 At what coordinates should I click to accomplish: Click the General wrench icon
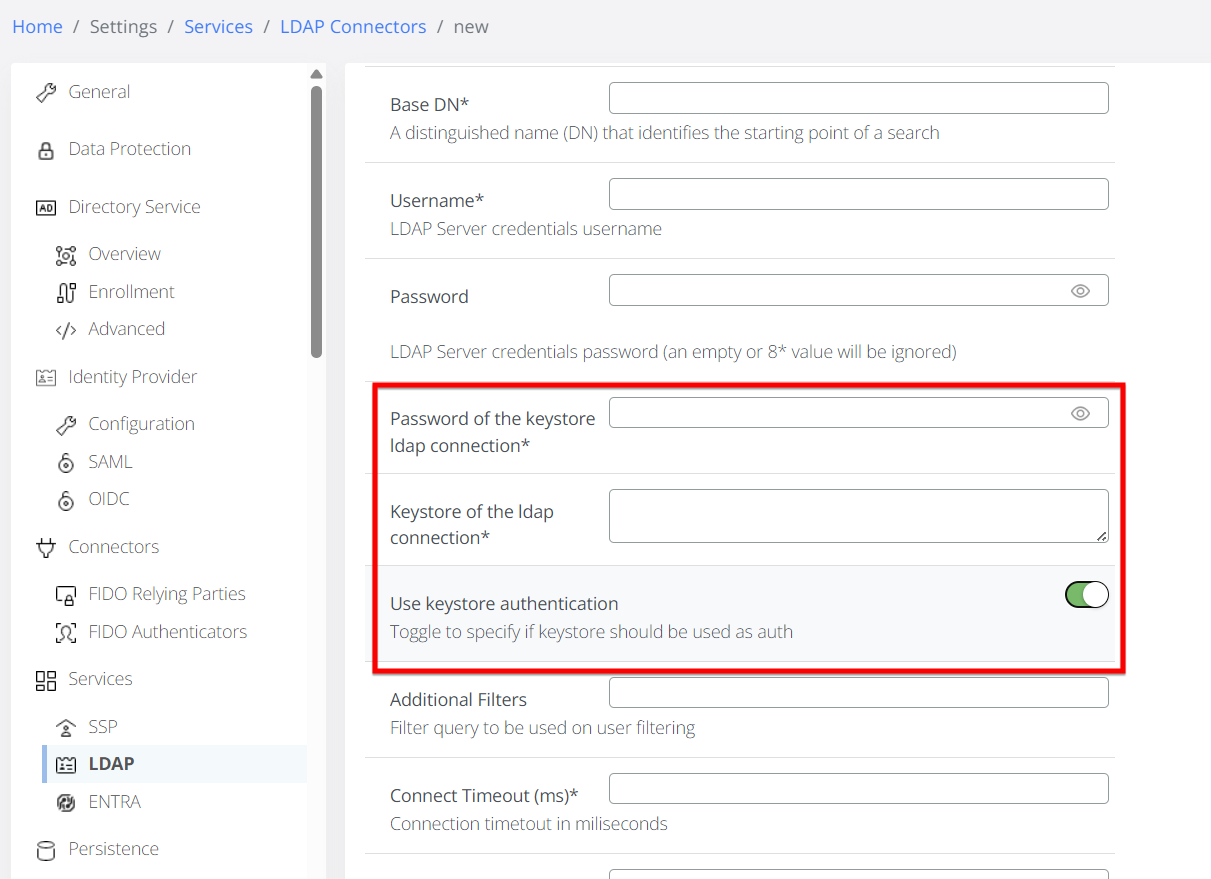(46, 93)
